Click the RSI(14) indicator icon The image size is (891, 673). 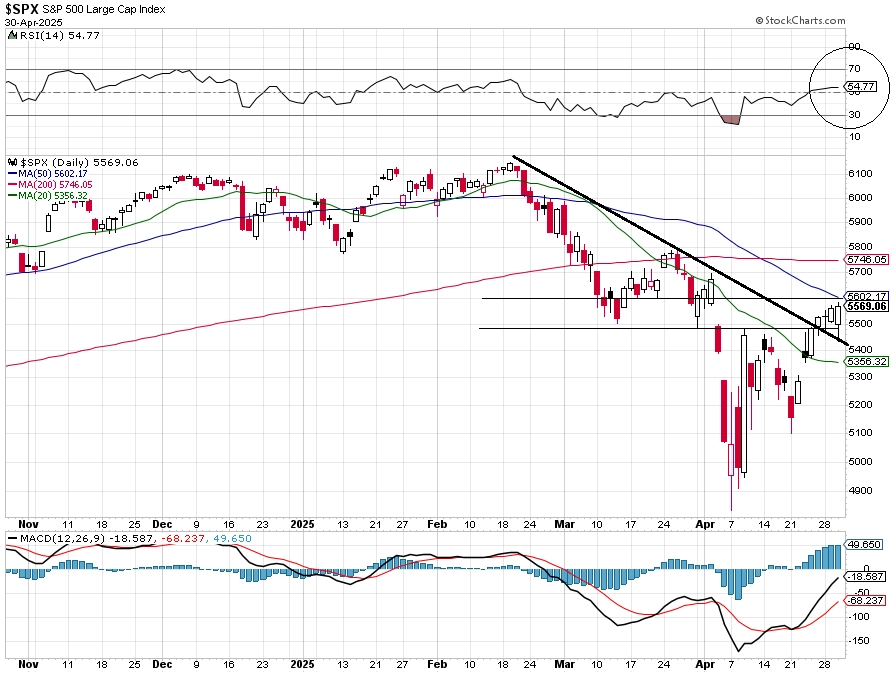tap(13, 35)
